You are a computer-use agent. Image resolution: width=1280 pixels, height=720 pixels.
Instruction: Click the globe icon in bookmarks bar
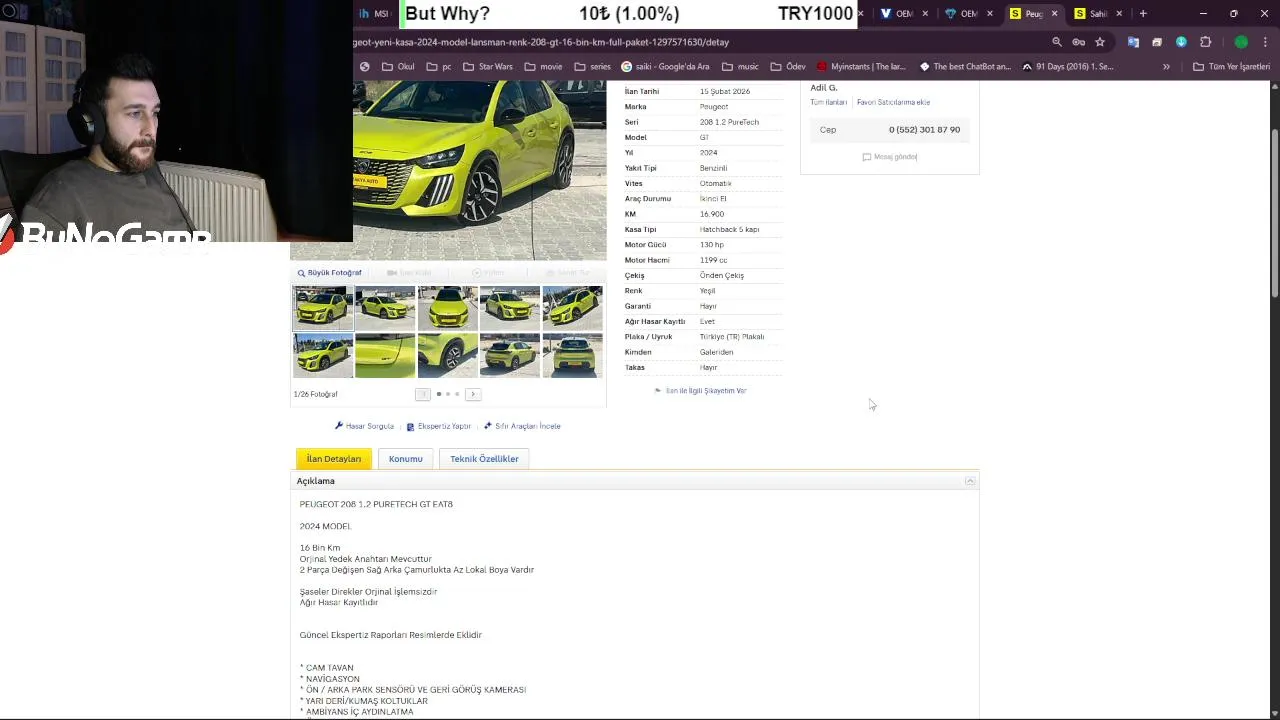(x=364, y=66)
